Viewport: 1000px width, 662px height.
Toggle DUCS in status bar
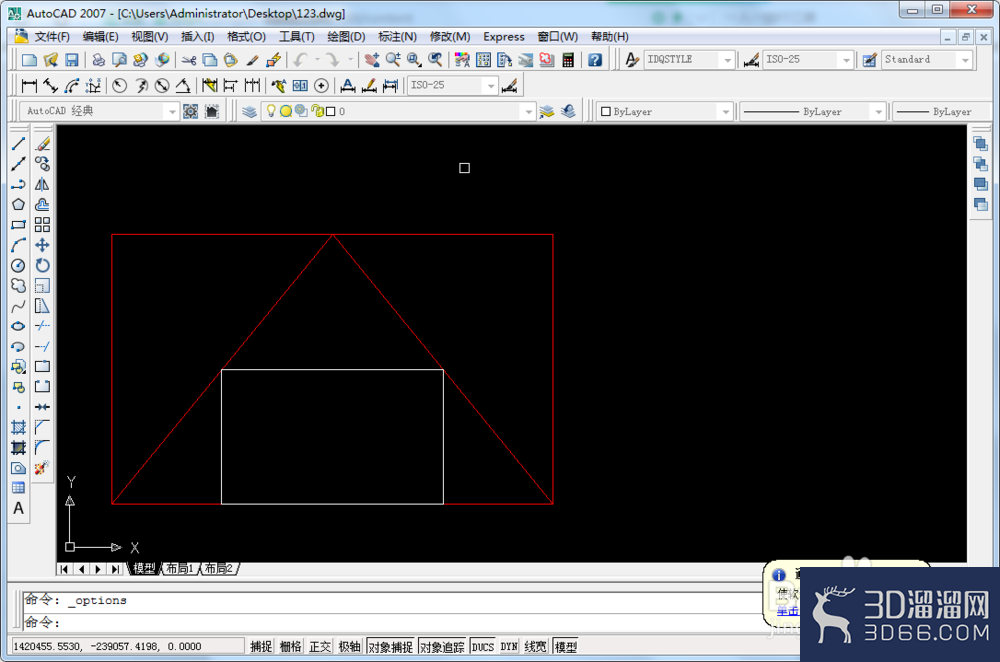[483, 647]
